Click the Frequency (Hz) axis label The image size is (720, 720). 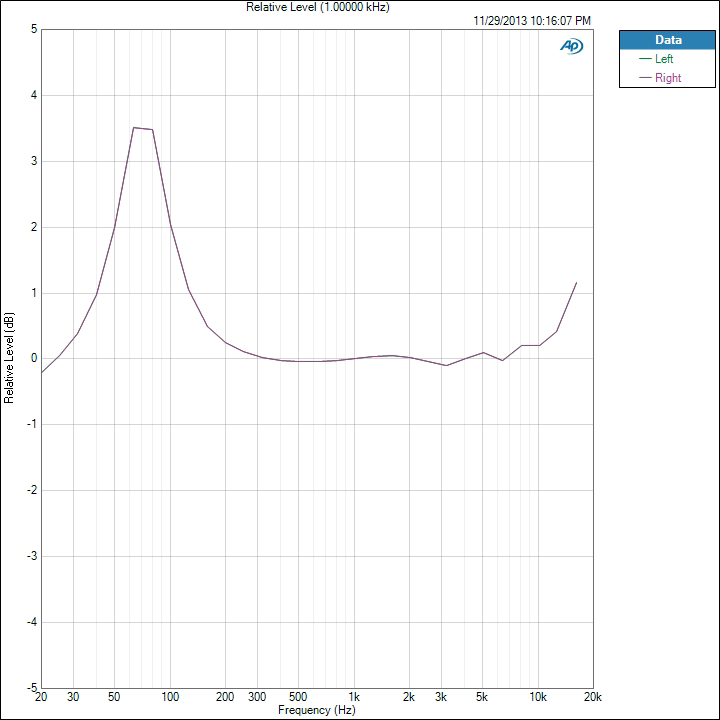click(316, 710)
